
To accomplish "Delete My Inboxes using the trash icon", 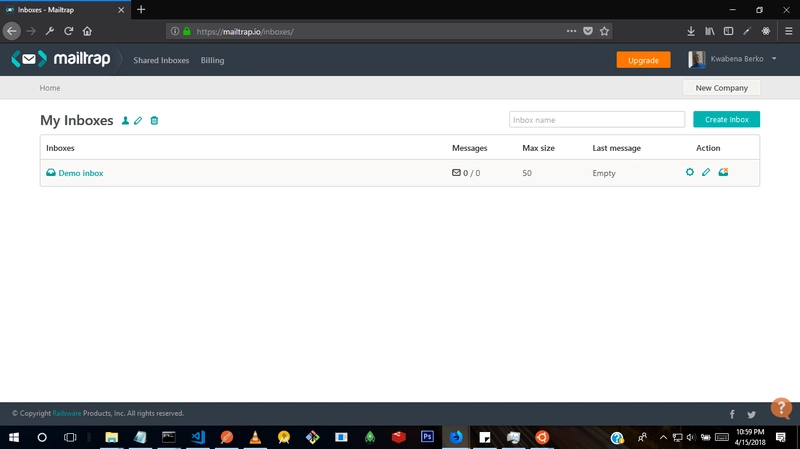I will pos(154,121).
